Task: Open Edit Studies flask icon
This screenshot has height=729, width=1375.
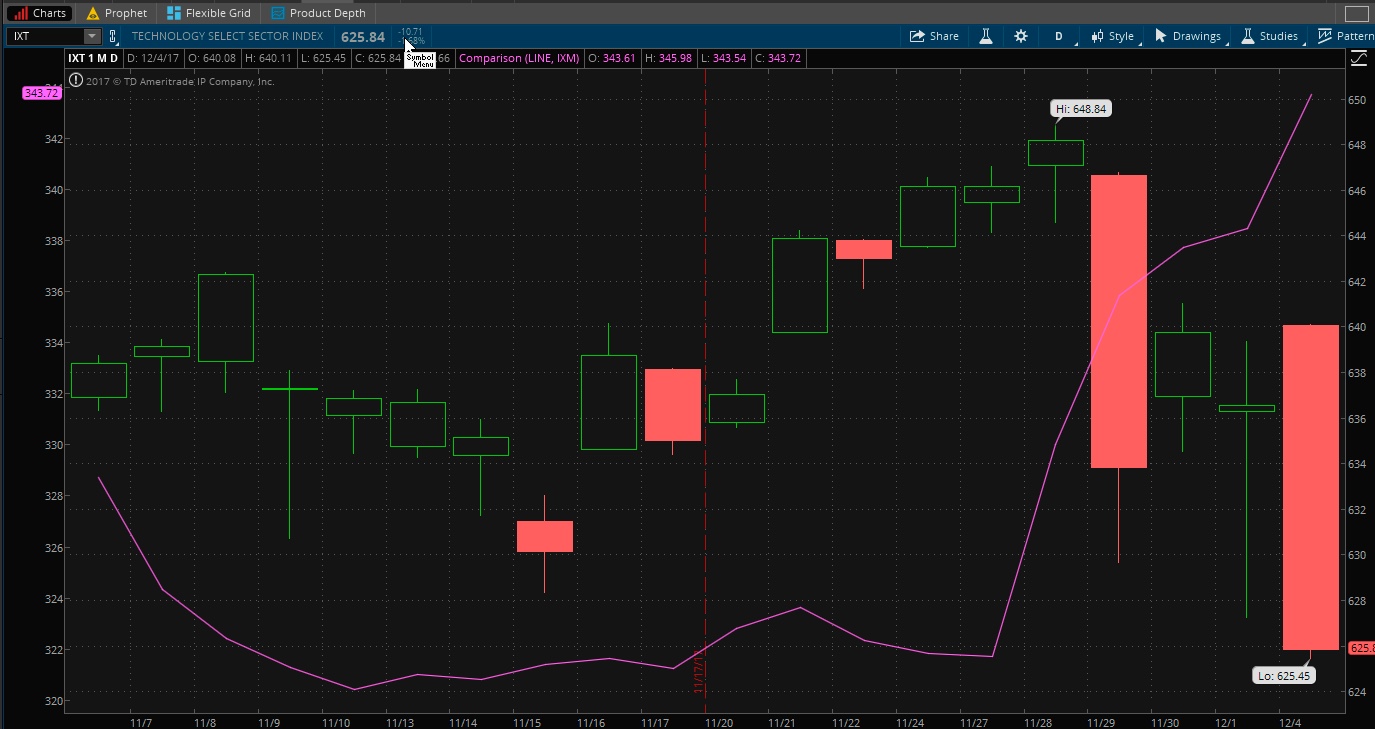Action: click(985, 36)
